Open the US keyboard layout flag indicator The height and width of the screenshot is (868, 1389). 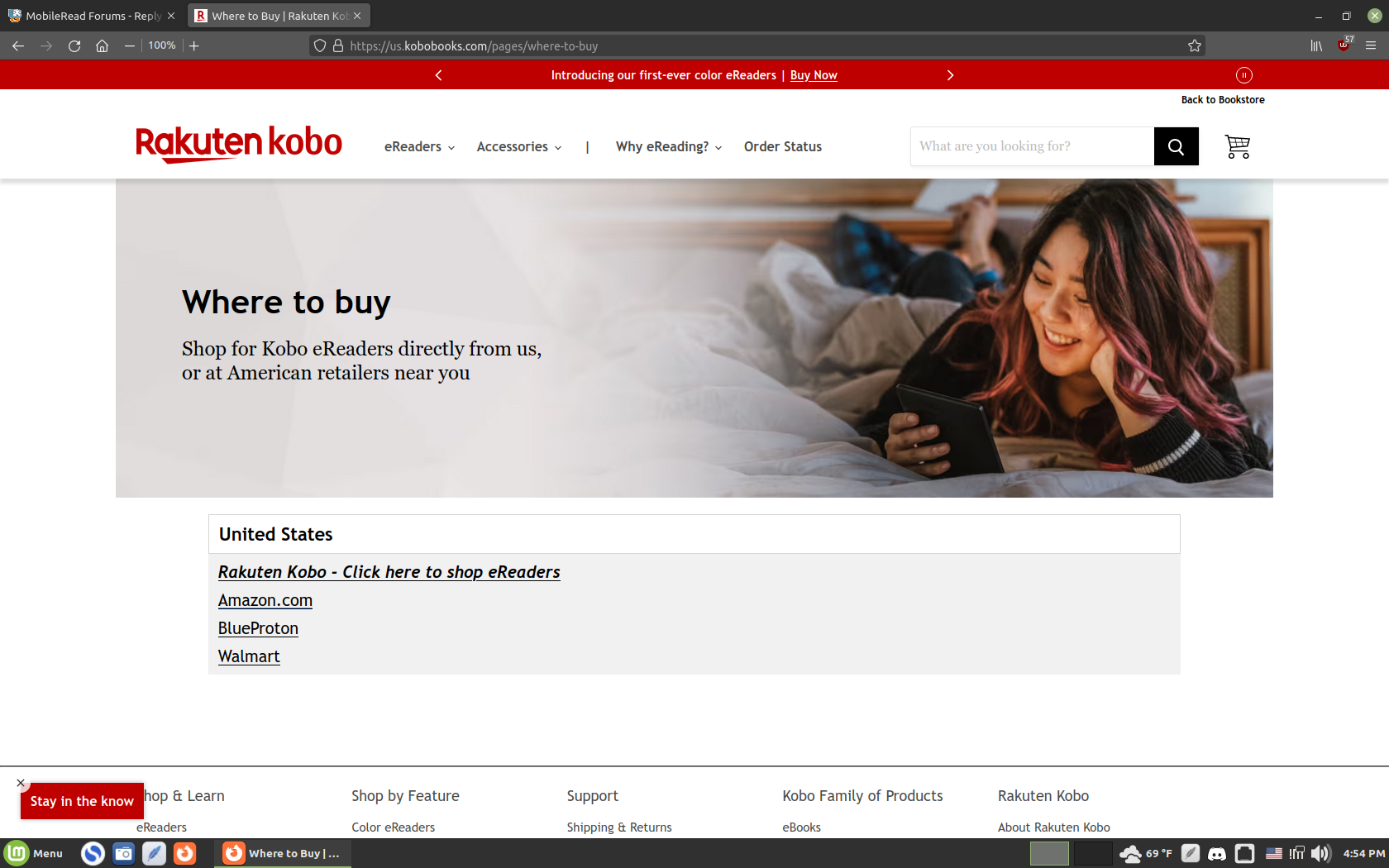tap(1274, 853)
